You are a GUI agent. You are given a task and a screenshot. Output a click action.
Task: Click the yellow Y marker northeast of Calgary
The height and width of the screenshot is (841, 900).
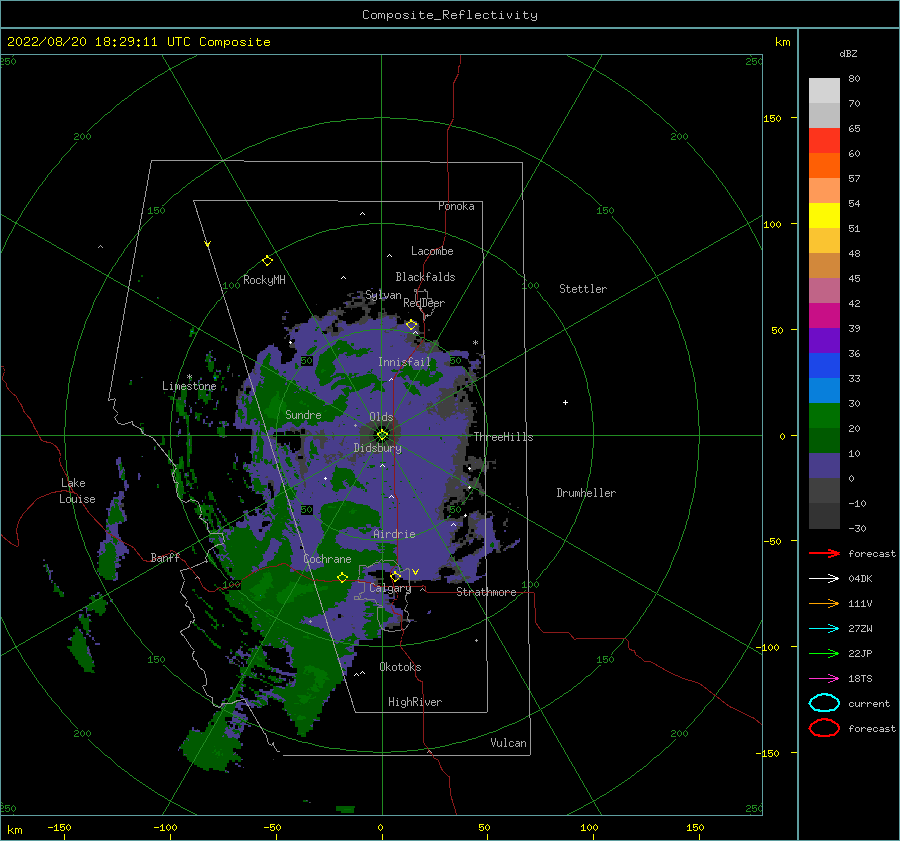(x=415, y=572)
